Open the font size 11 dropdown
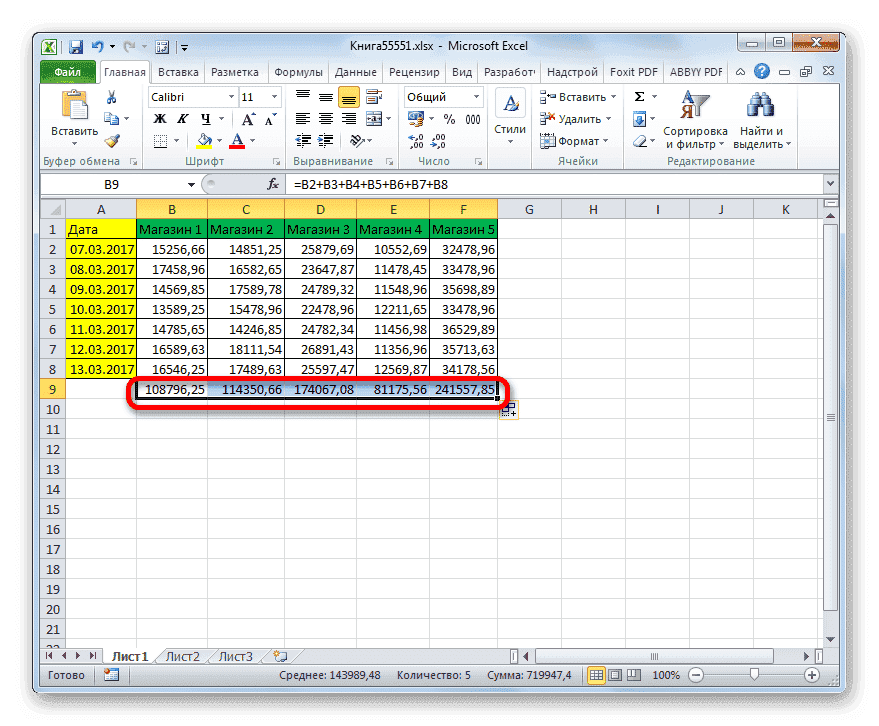Screen dimensions: 879x726 coord(273,96)
